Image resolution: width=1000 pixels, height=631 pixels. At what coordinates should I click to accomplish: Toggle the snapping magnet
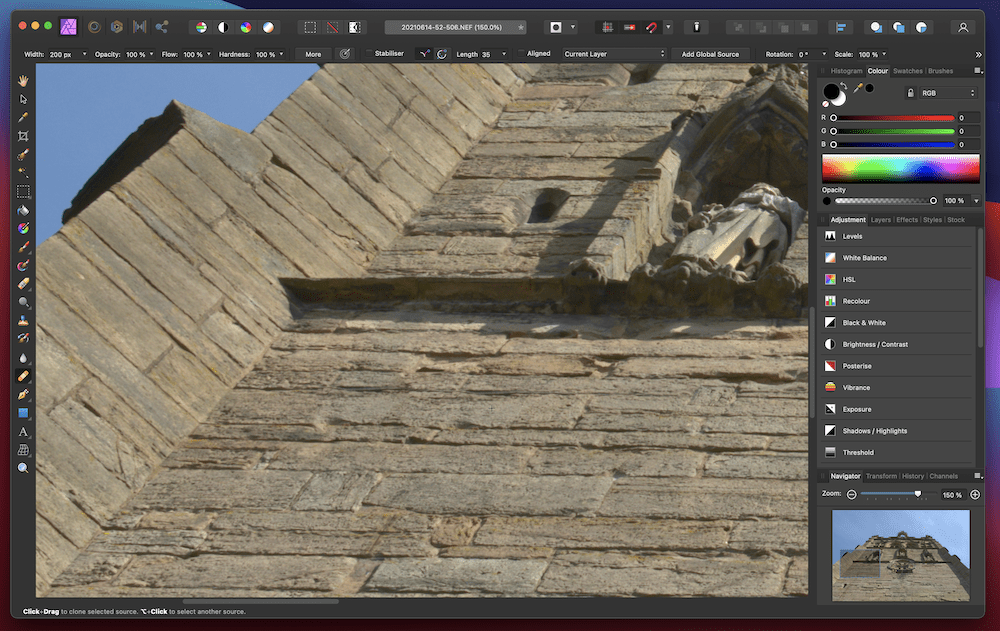point(649,27)
